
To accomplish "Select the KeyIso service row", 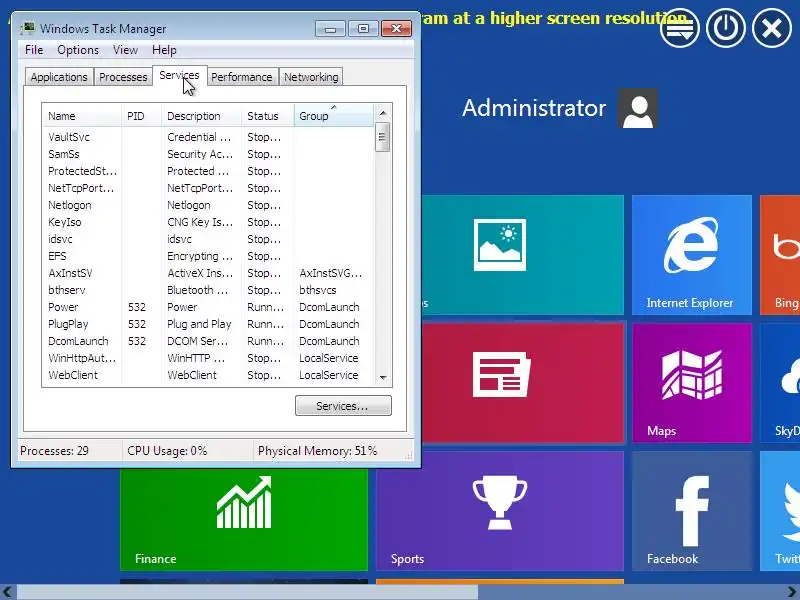I will (208, 222).
